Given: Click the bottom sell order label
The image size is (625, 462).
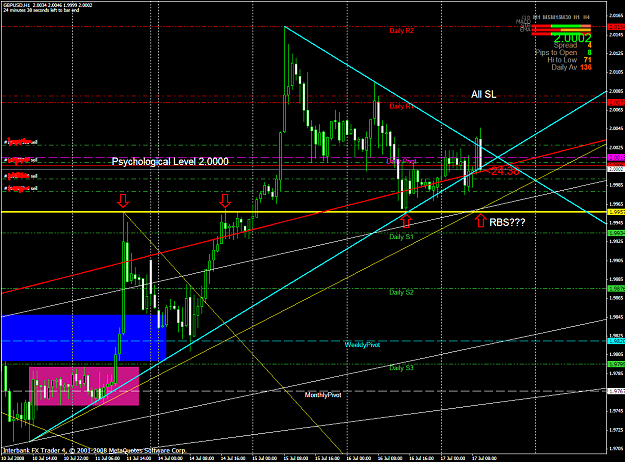Looking at the screenshot, I should pyautogui.click(x=21, y=188).
